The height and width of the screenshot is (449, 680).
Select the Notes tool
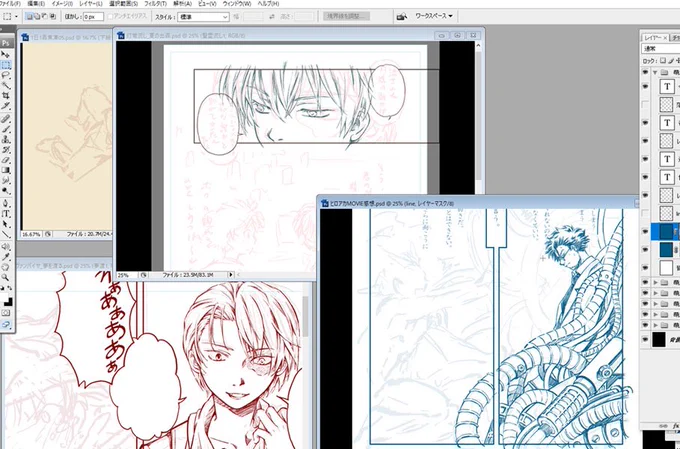tap(6, 246)
